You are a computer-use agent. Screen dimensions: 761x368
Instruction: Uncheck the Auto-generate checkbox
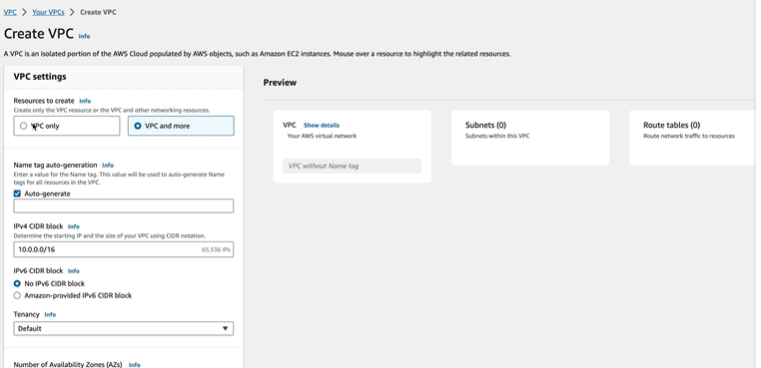click(x=17, y=194)
